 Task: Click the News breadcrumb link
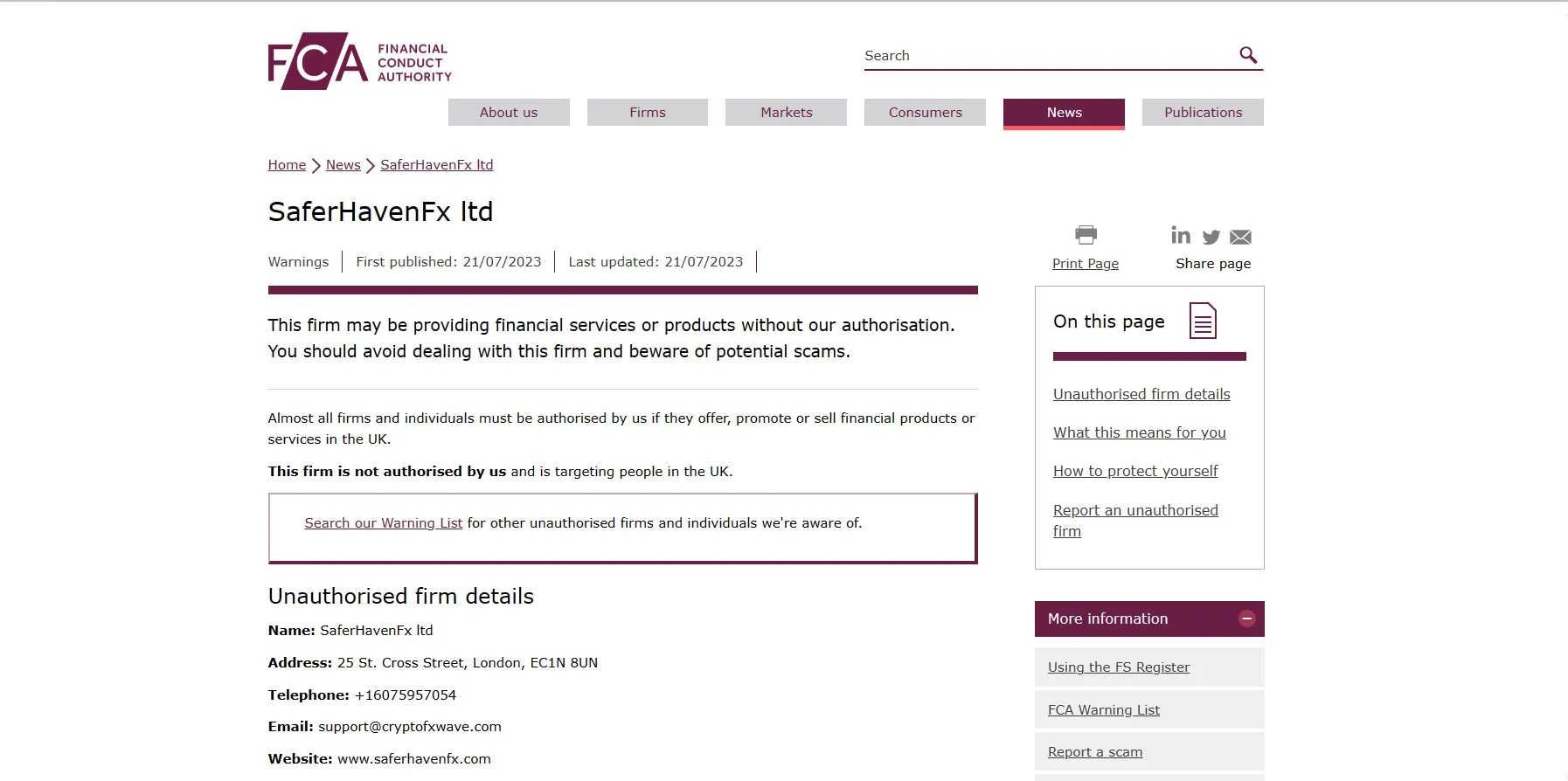coord(343,164)
